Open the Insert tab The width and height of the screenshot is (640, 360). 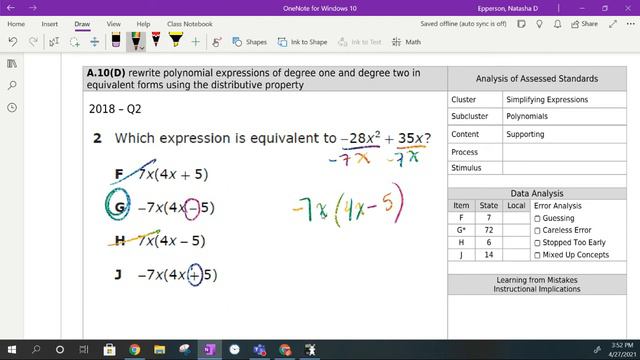coord(49,24)
